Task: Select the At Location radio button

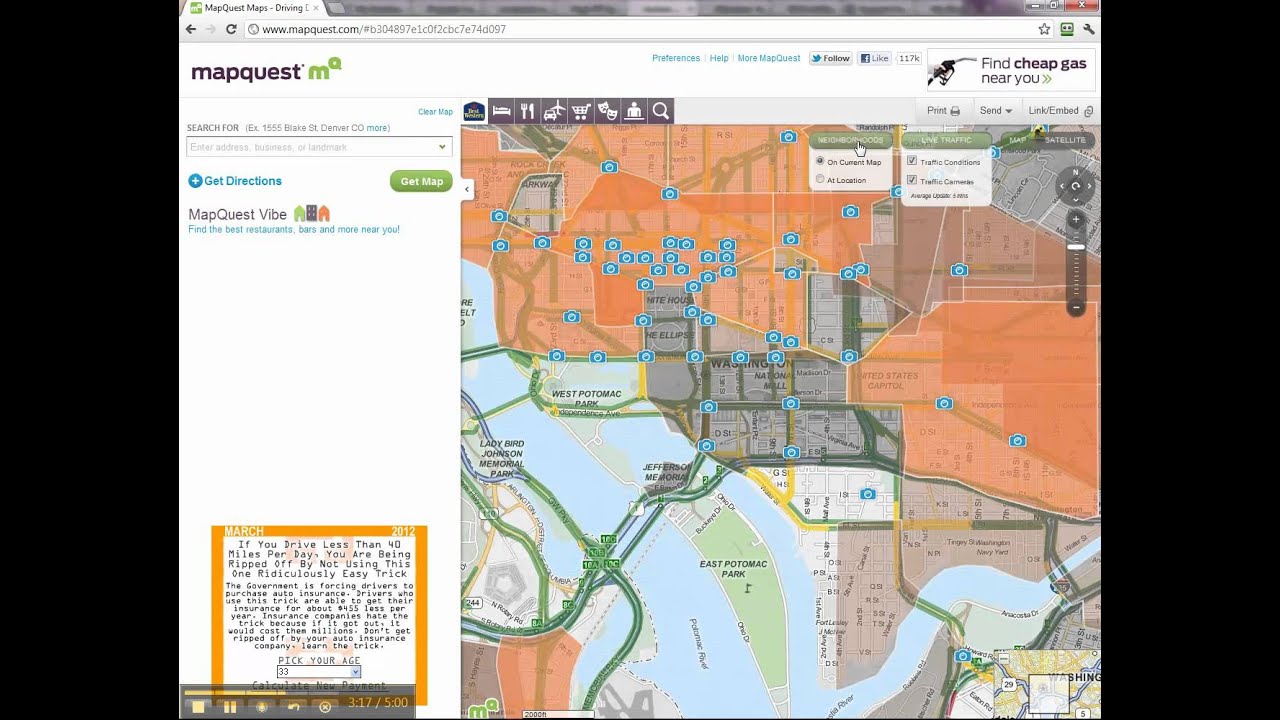Action: pos(820,180)
